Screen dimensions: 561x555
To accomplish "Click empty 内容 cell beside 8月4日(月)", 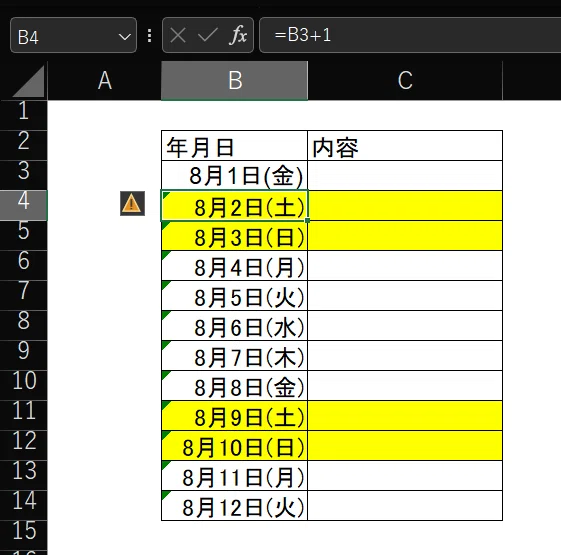I will 405,266.
